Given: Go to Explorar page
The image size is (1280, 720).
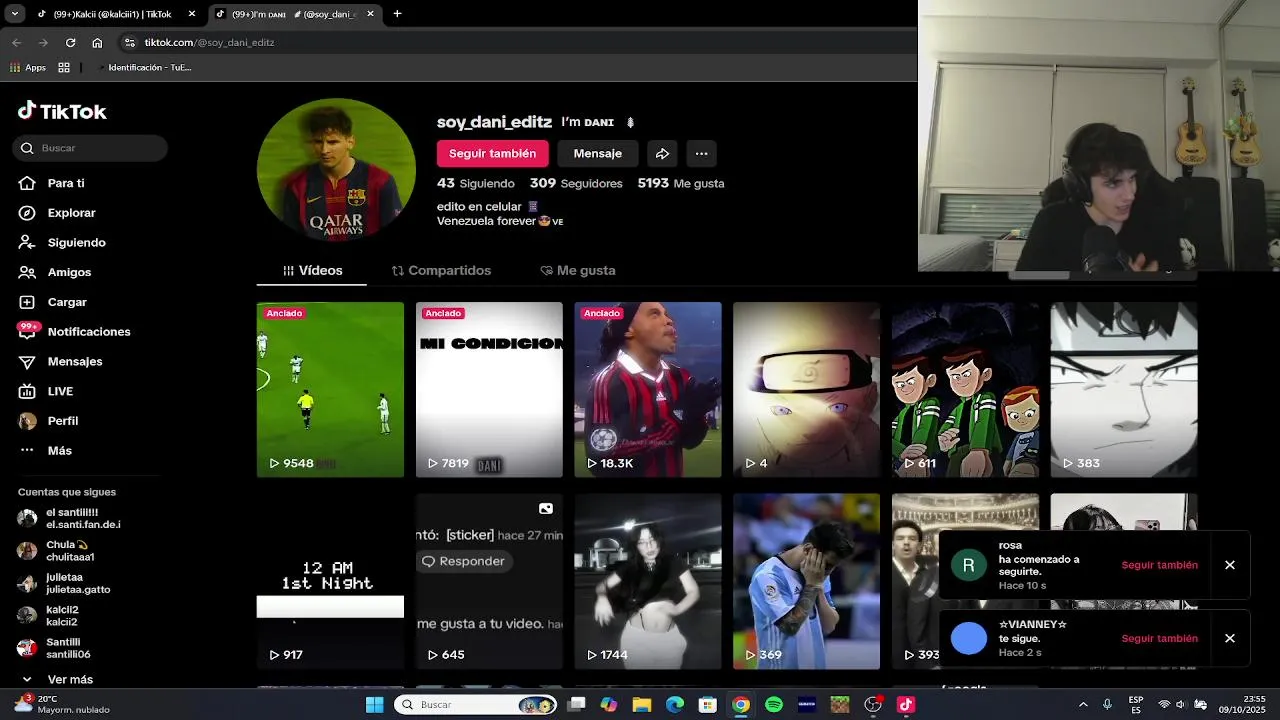Looking at the screenshot, I should (71, 213).
